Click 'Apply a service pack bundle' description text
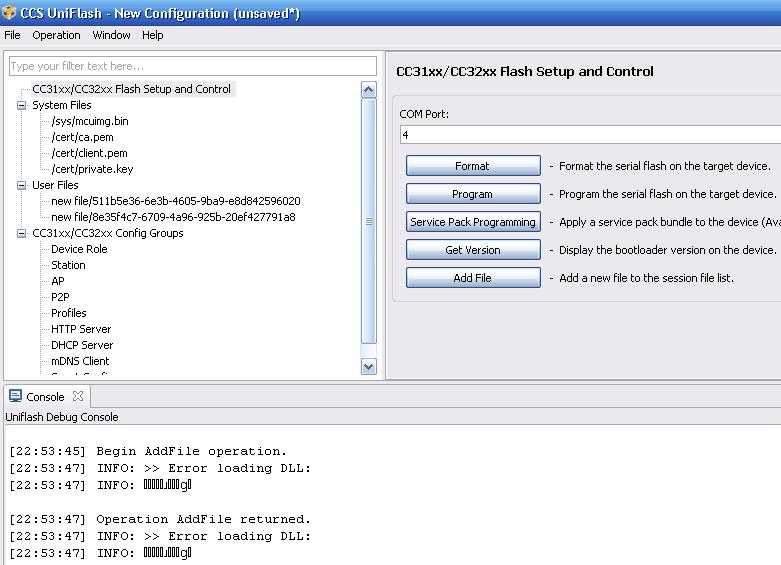This screenshot has width=781, height=565. 669,222
